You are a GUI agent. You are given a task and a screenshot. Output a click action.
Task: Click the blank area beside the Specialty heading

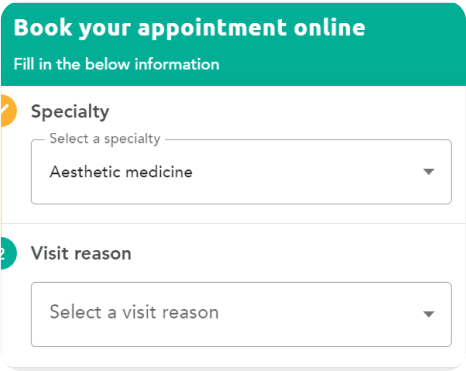[283, 112]
